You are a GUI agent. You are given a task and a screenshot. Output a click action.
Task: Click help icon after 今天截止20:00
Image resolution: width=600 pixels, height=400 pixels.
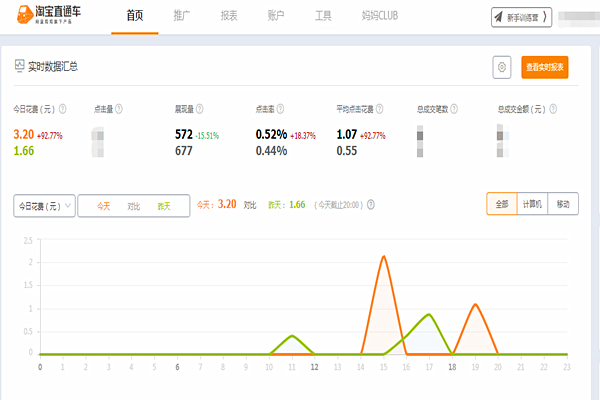(371, 205)
